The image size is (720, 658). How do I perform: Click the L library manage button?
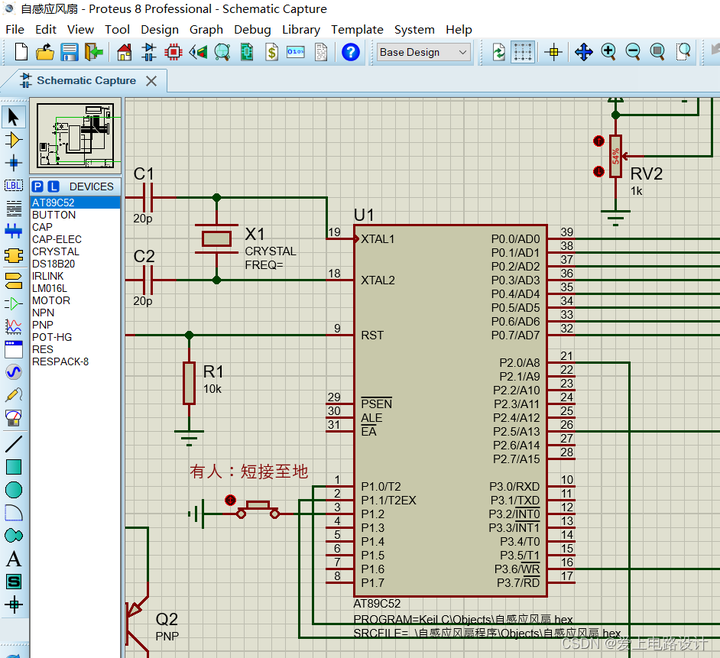(53, 187)
